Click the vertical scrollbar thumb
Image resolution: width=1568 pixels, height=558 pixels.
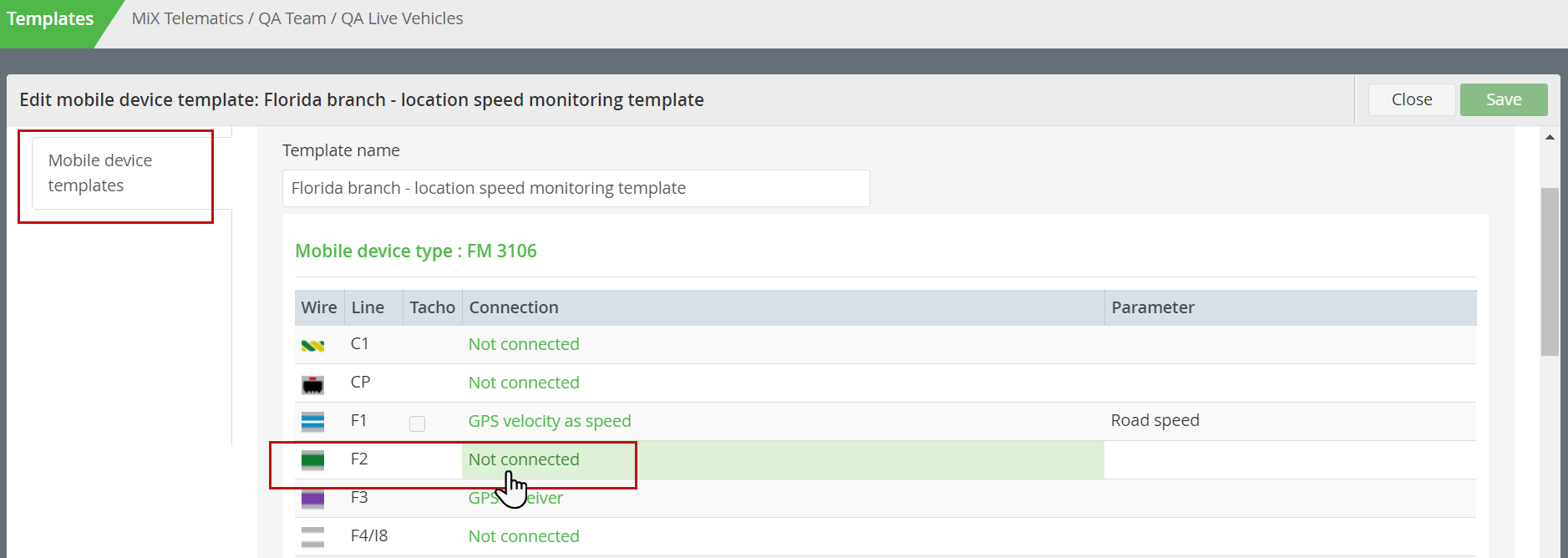point(1550,271)
